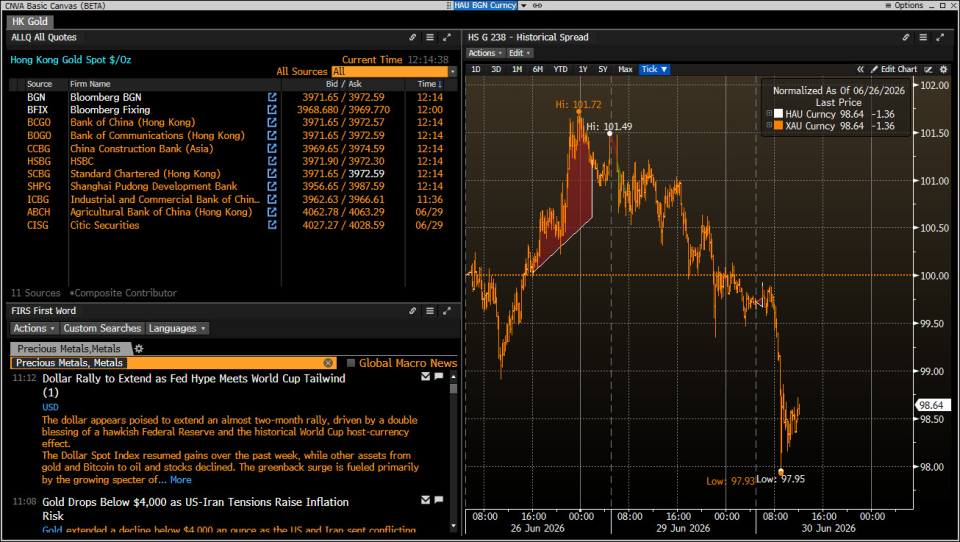Select 1D chart range
The image size is (960, 542).
coord(476,69)
